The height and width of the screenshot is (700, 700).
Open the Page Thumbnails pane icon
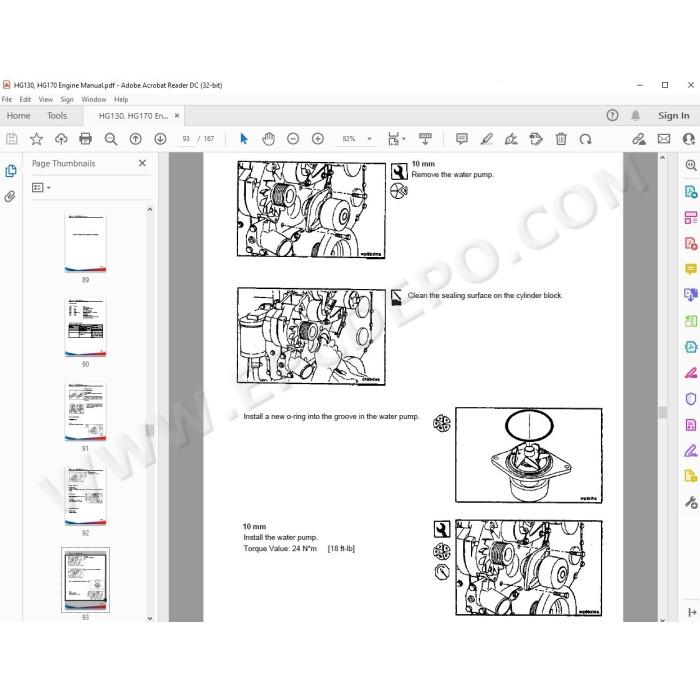pos(11,171)
